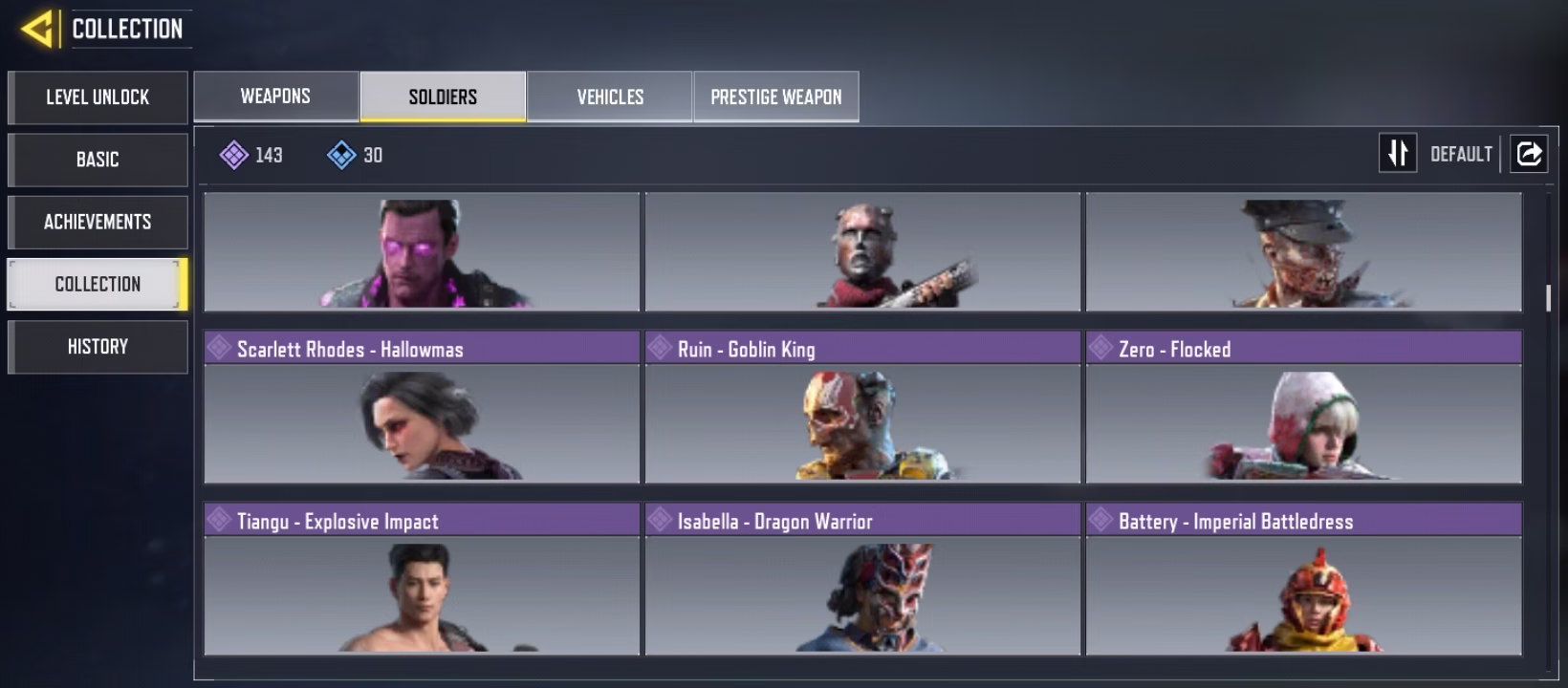Open the History section
Image resolution: width=1568 pixels, height=688 pixels.
coord(98,347)
